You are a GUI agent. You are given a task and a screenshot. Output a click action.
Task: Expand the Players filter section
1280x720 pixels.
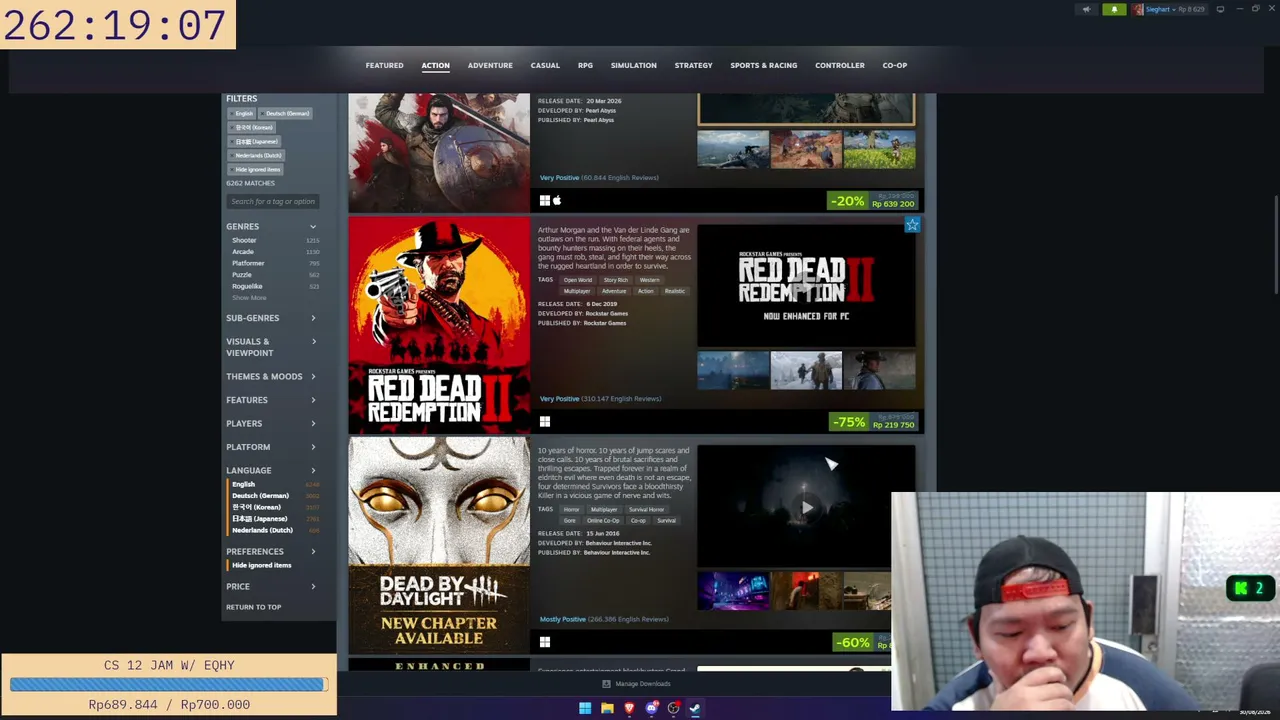(x=271, y=424)
